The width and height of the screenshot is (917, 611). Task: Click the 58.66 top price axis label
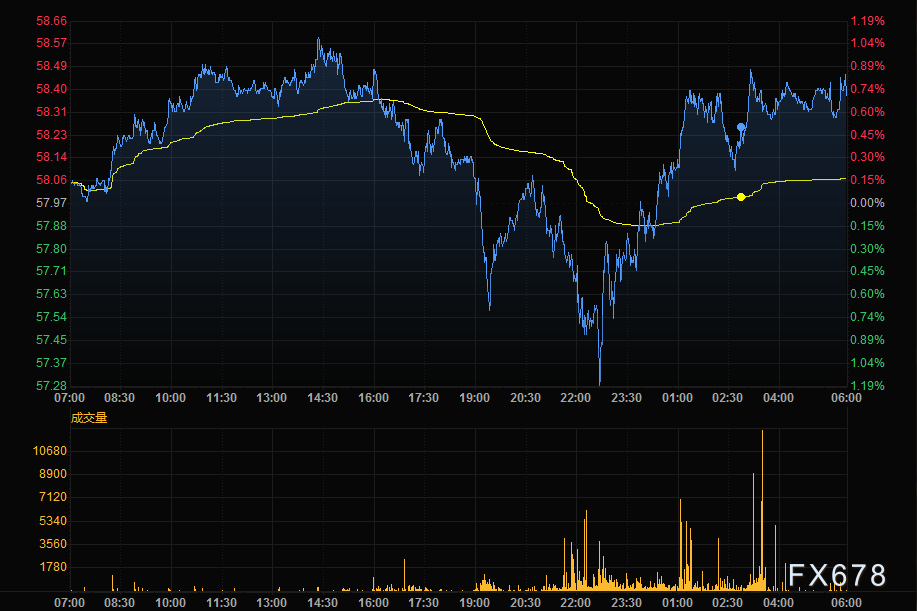pyautogui.click(x=51, y=20)
